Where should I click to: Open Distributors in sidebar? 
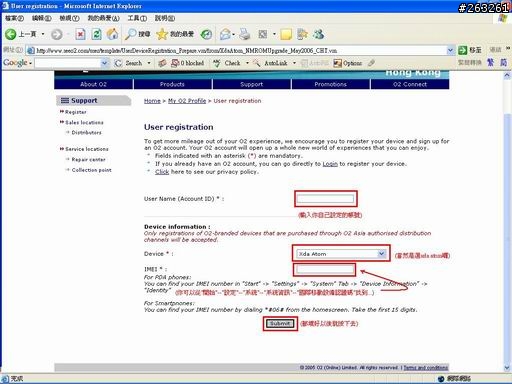tap(86, 133)
